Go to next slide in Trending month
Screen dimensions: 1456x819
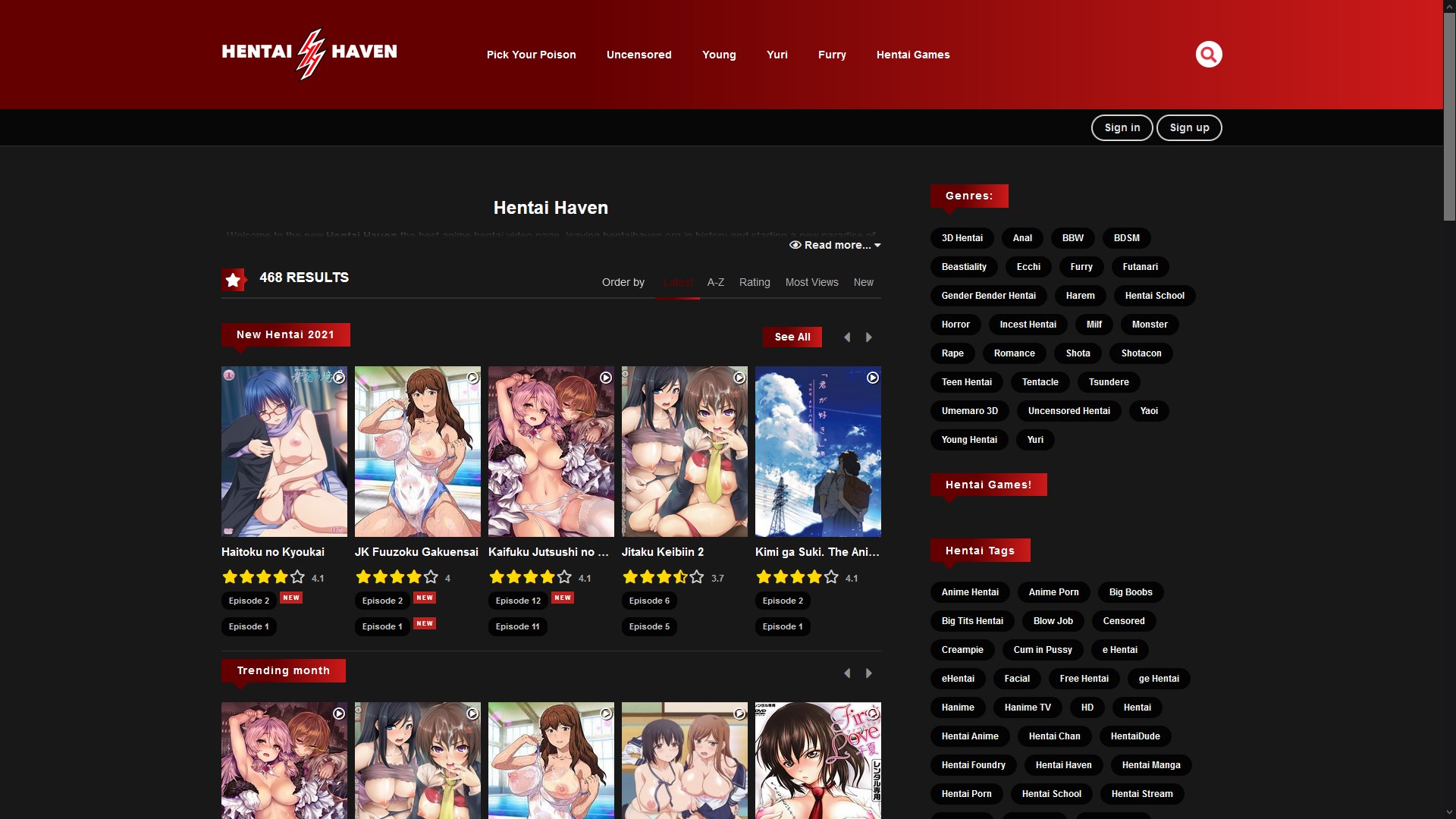(x=869, y=673)
